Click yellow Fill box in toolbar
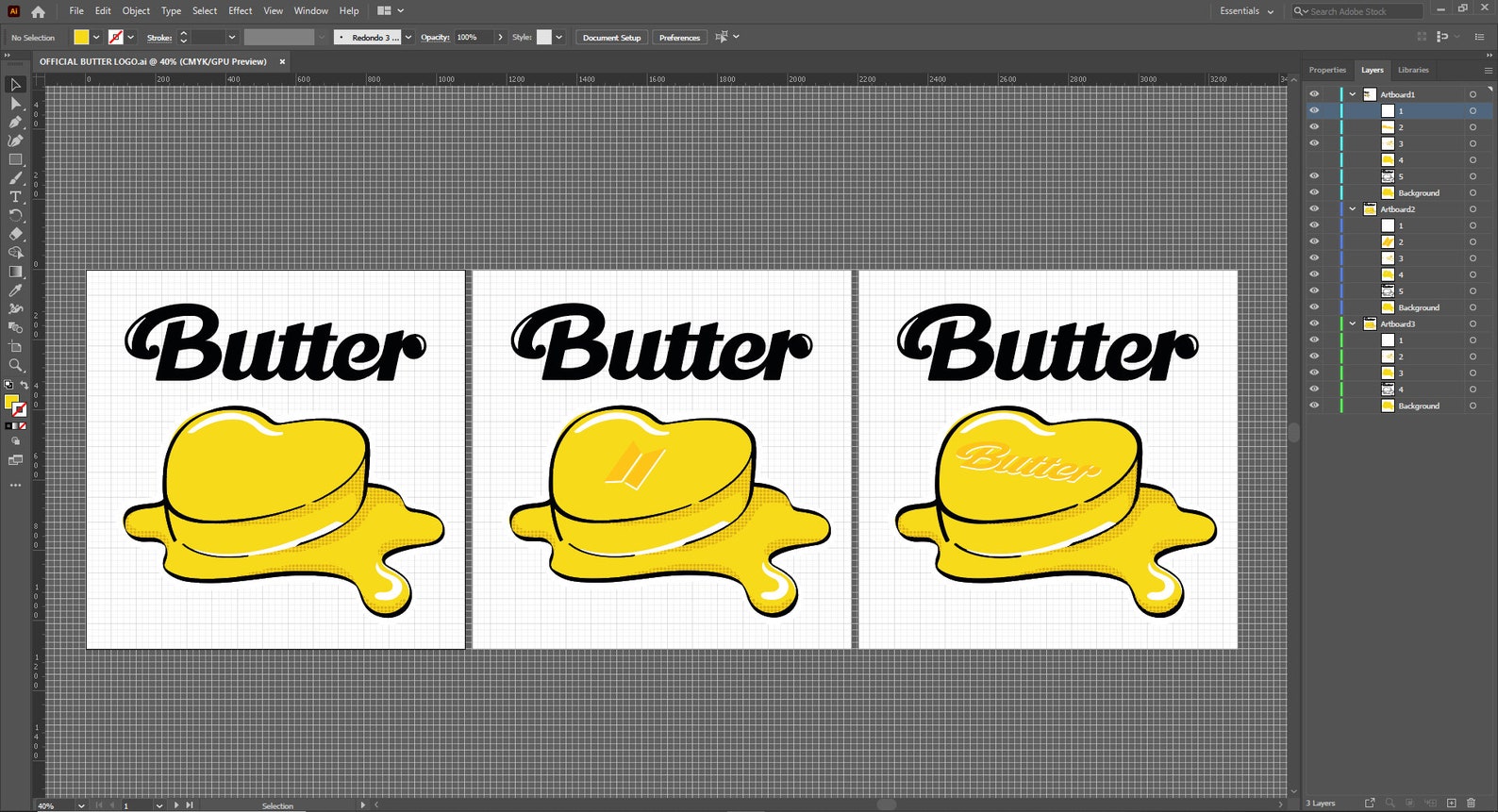 coord(11,403)
